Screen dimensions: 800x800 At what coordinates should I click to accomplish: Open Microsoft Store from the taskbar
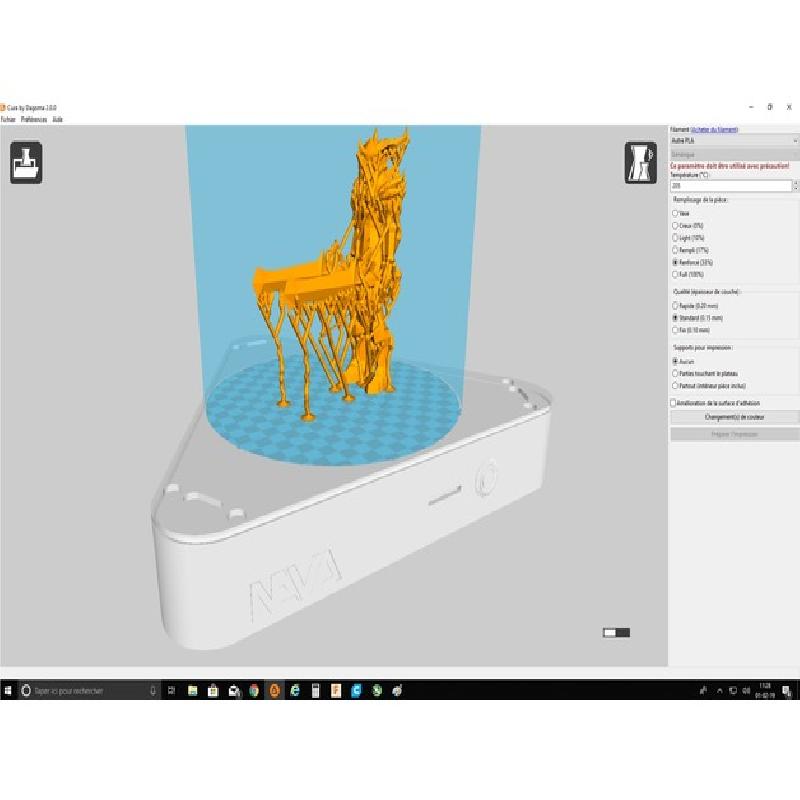tap(212, 690)
